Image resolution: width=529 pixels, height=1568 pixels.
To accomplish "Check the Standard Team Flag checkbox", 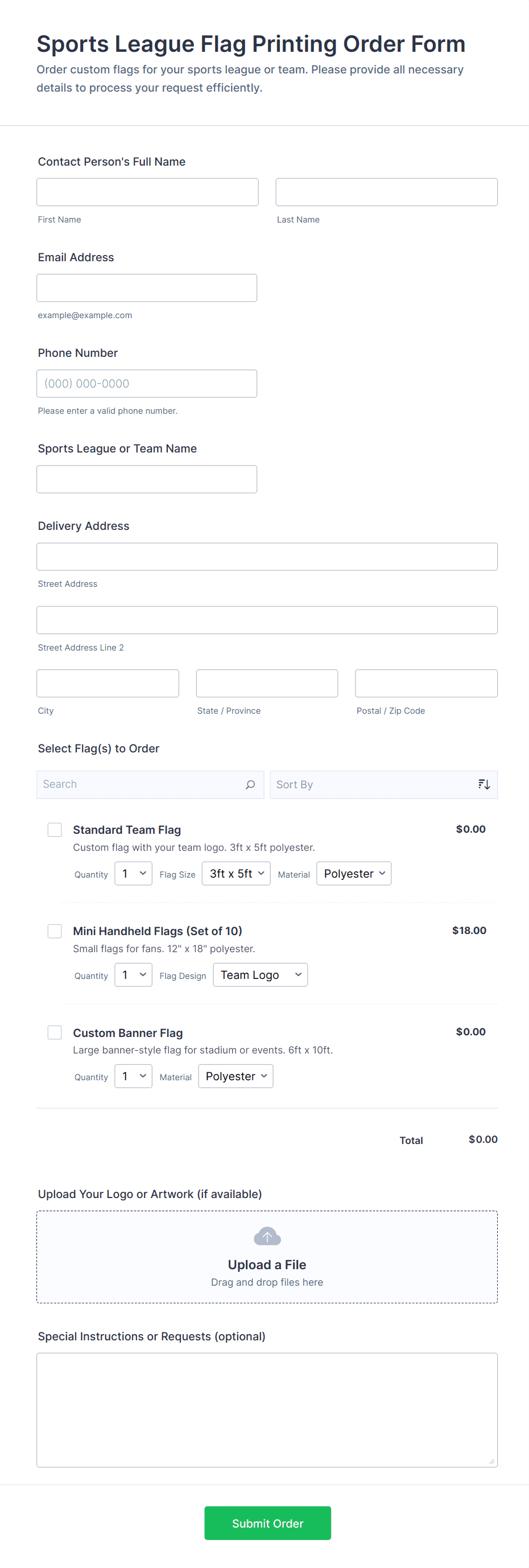I will click(55, 830).
